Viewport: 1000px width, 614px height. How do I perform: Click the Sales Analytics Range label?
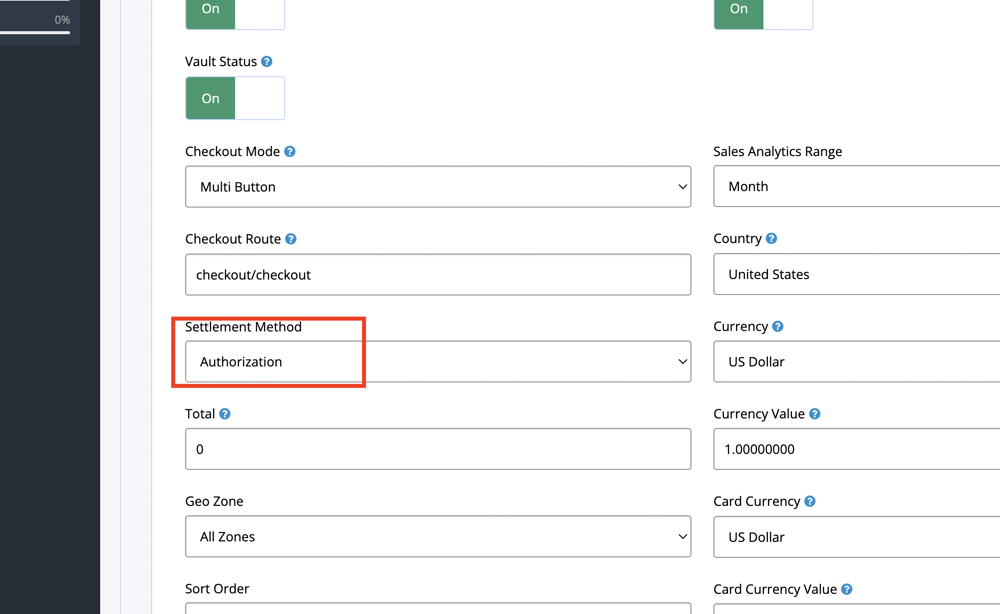click(777, 152)
